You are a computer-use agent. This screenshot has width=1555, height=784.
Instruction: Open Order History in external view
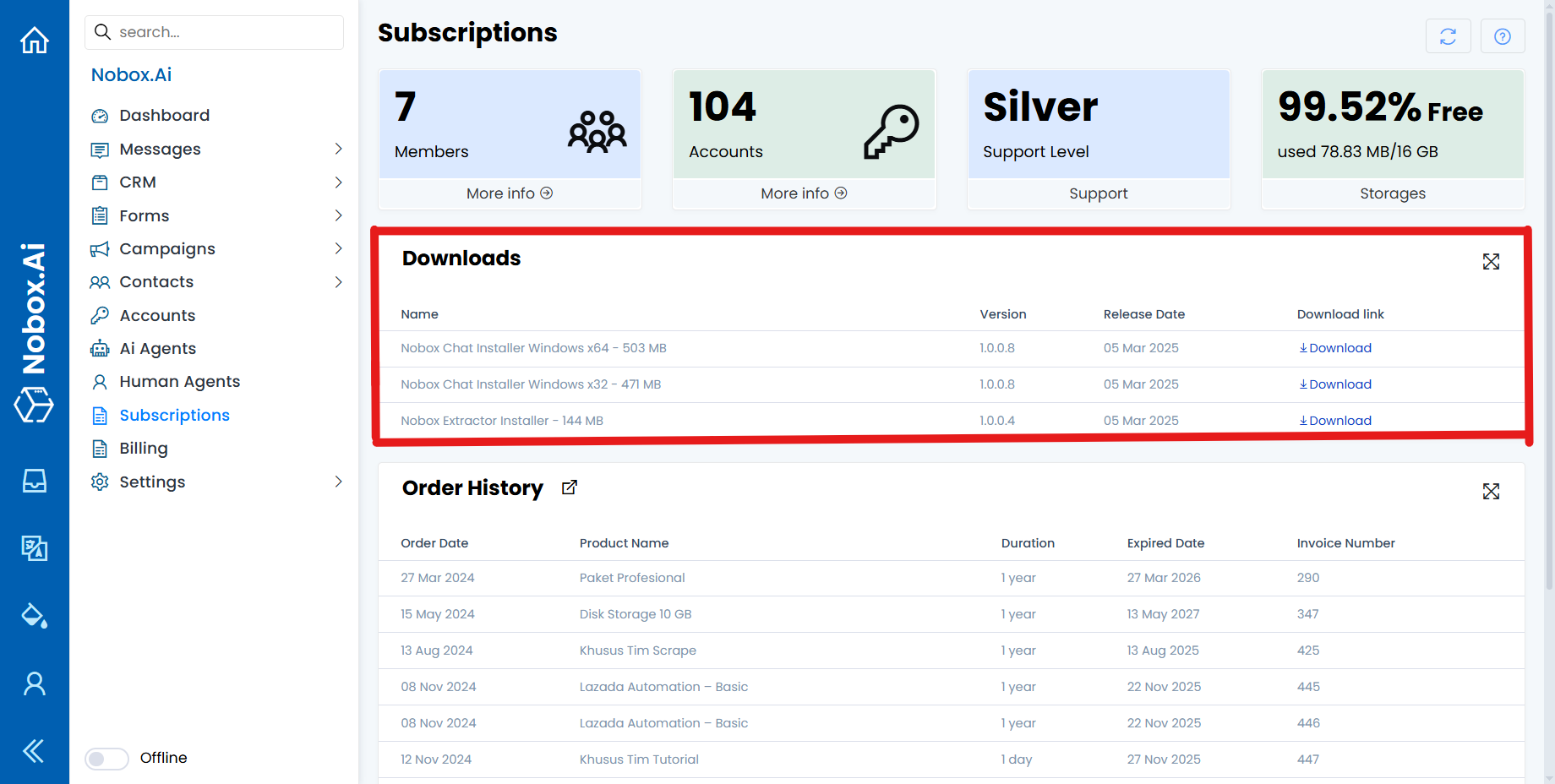tap(570, 487)
